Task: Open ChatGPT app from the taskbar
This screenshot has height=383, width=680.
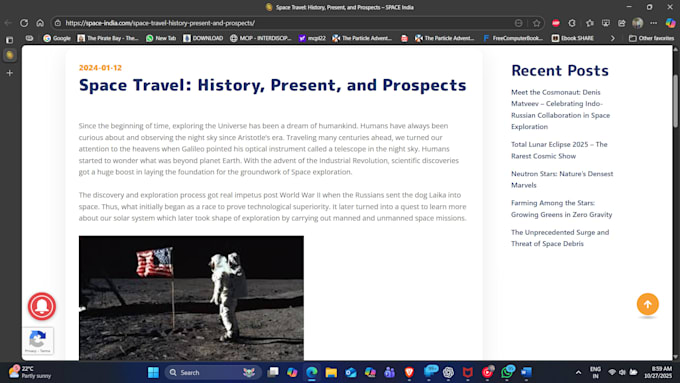Action: (448, 373)
